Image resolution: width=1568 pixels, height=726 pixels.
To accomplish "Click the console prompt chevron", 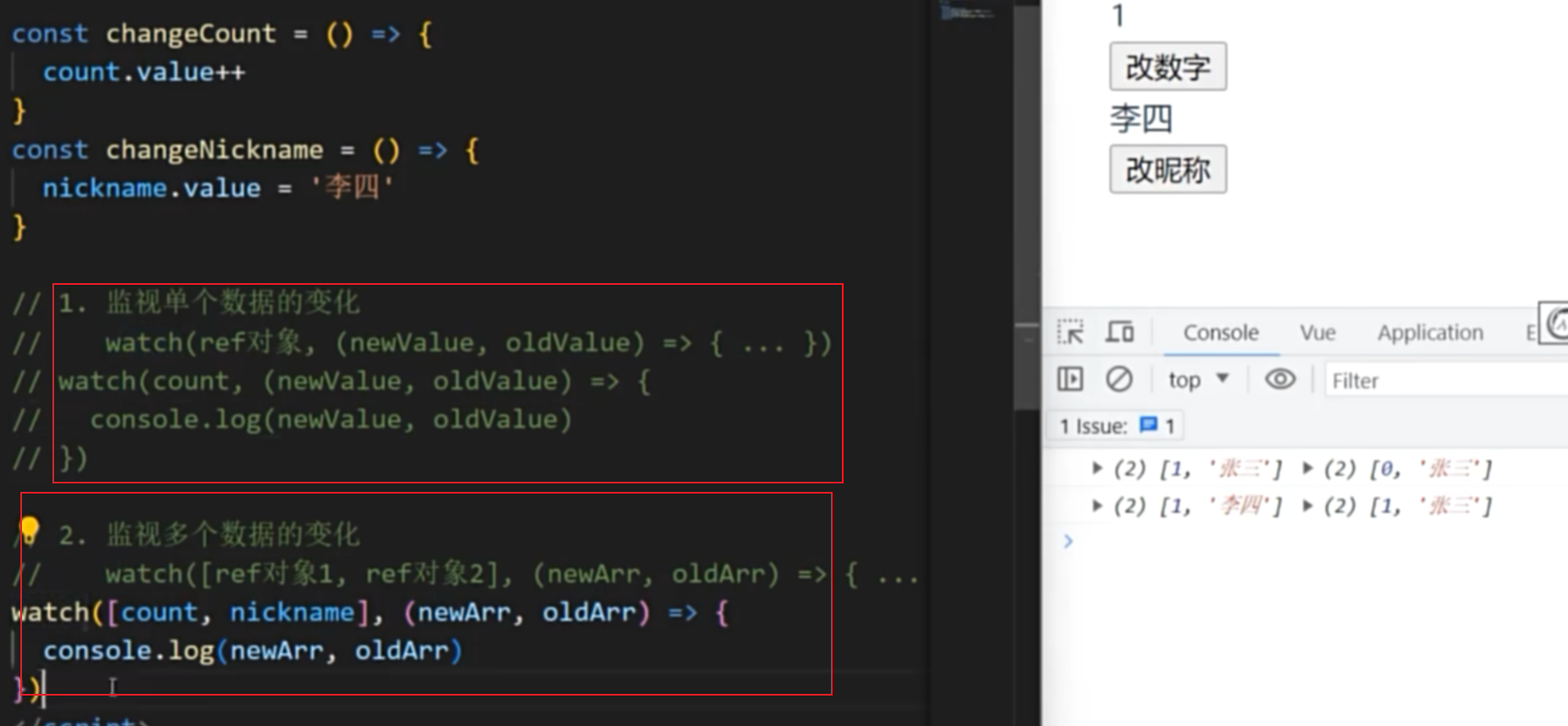I will pyautogui.click(x=1068, y=541).
